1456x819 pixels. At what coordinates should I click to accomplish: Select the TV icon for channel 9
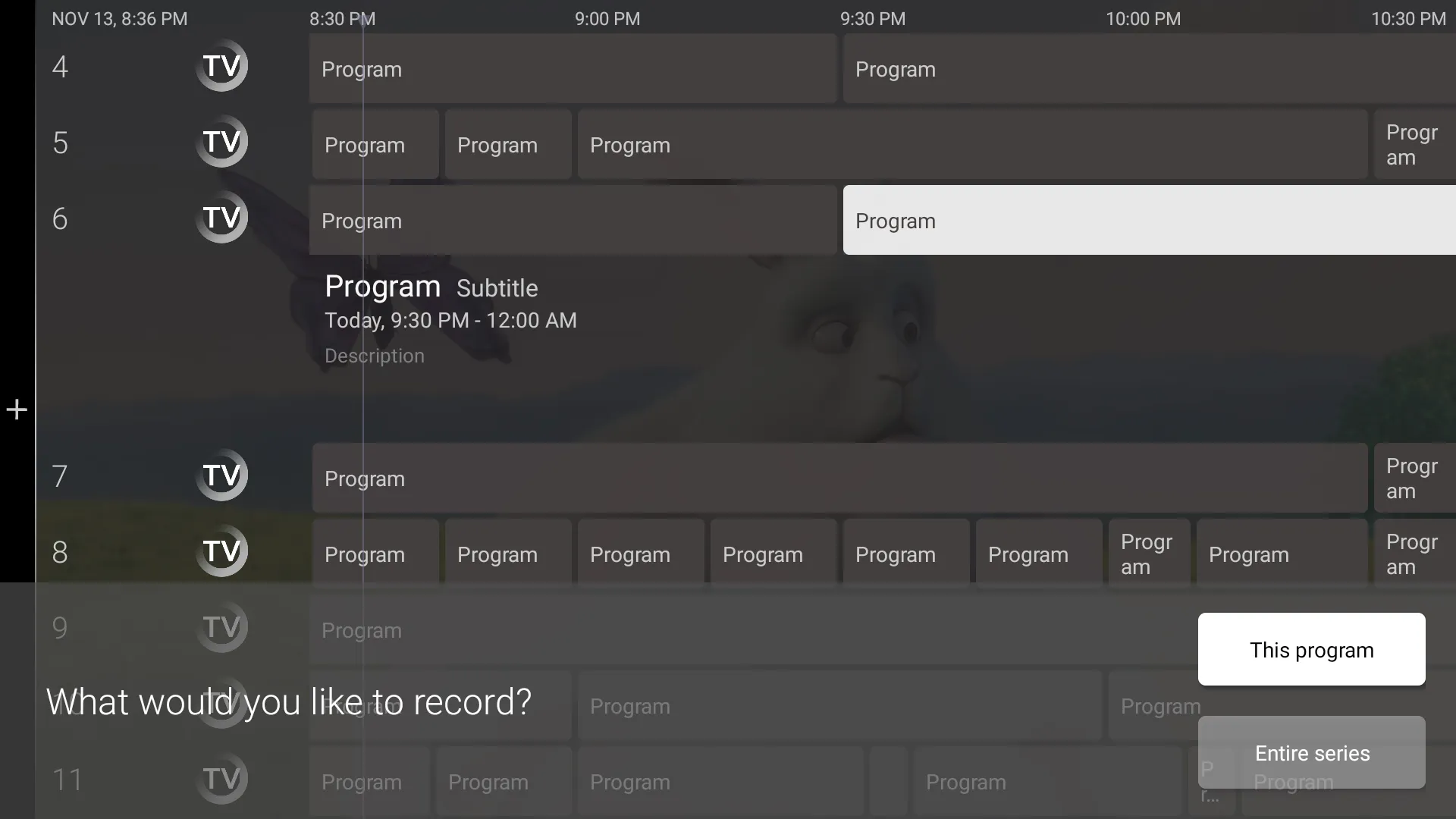[x=222, y=628]
